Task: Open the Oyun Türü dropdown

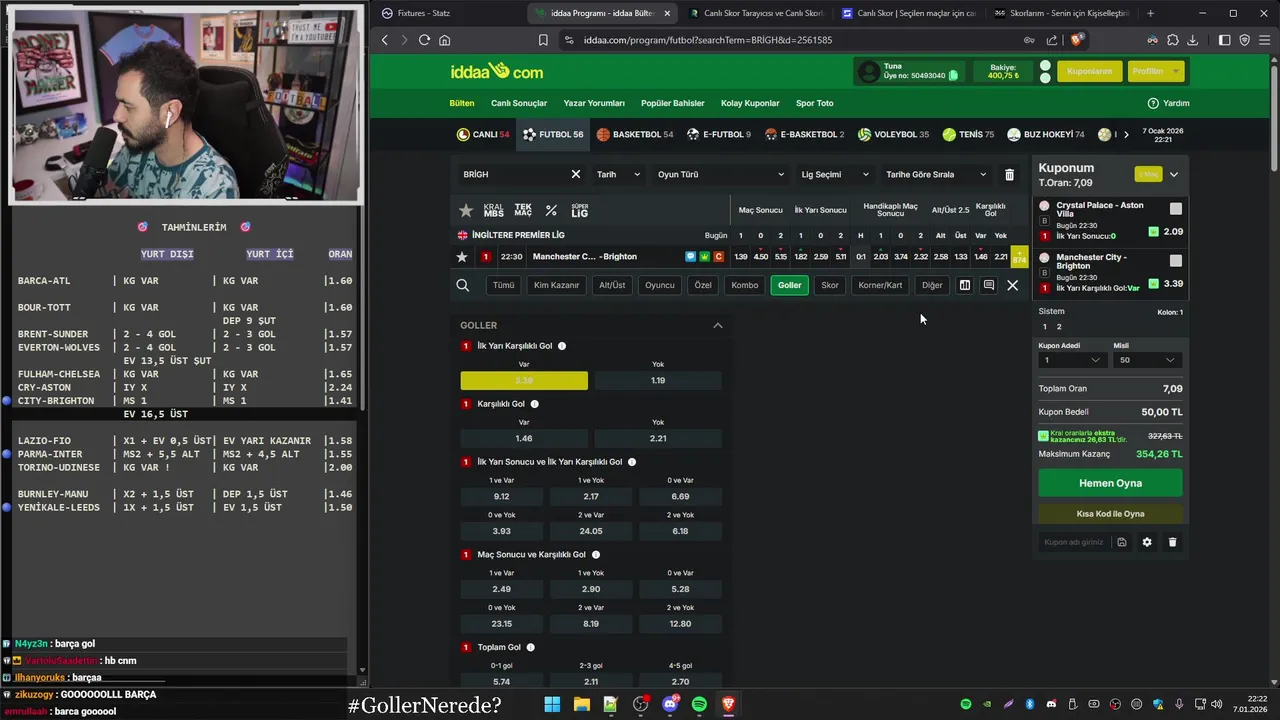Action: point(720,174)
